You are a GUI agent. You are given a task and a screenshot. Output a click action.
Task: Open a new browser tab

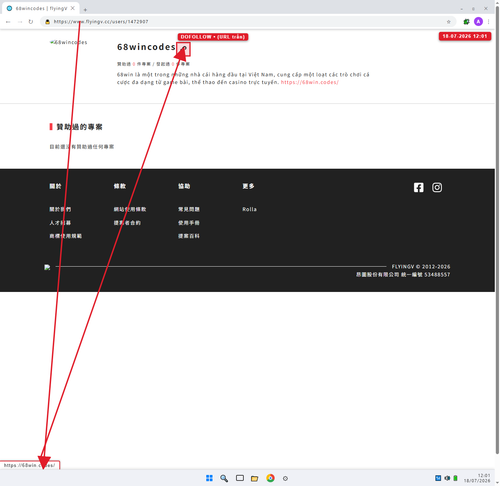[x=85, y=10]
